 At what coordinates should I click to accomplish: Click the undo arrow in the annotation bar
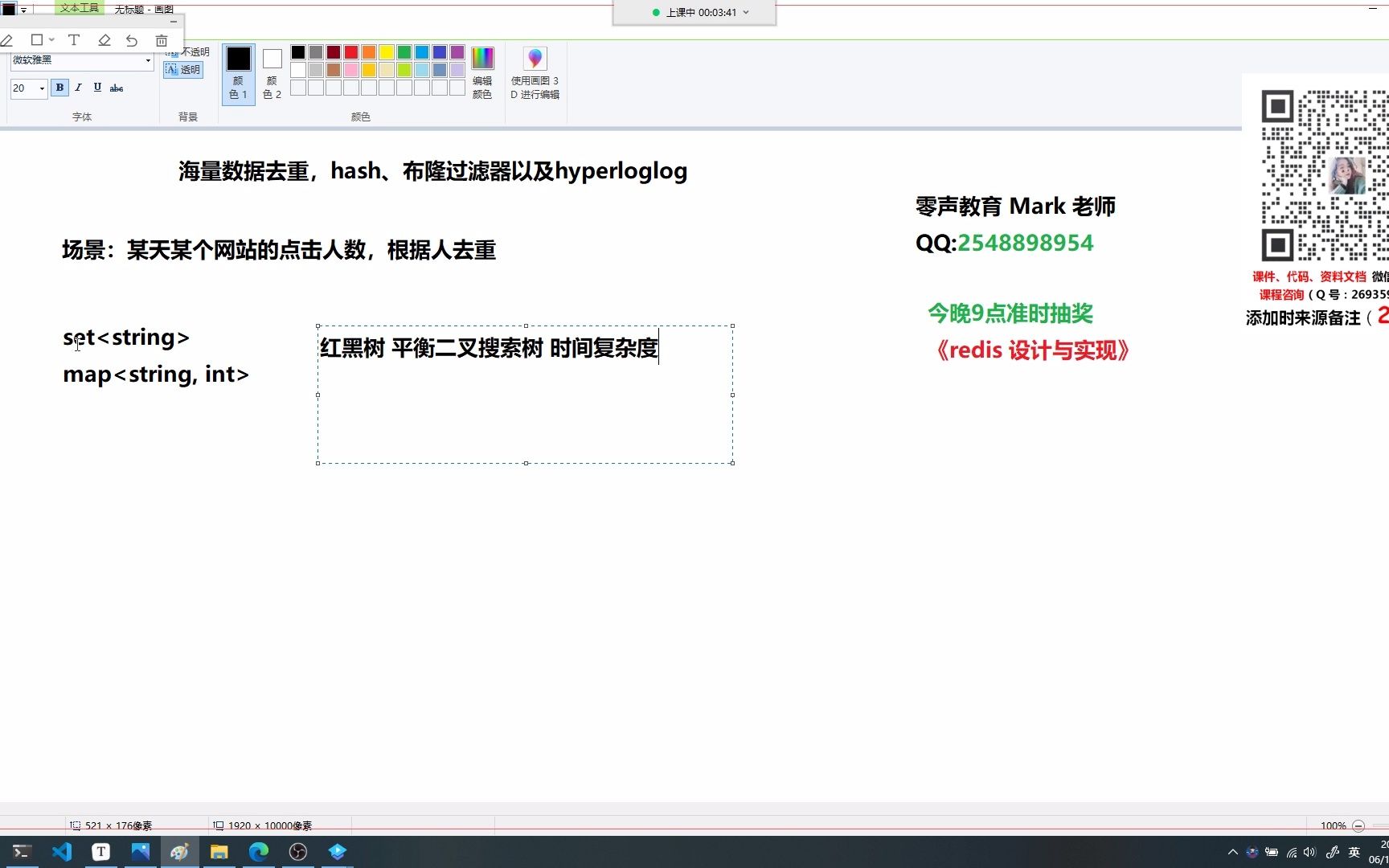coord(132,40)
